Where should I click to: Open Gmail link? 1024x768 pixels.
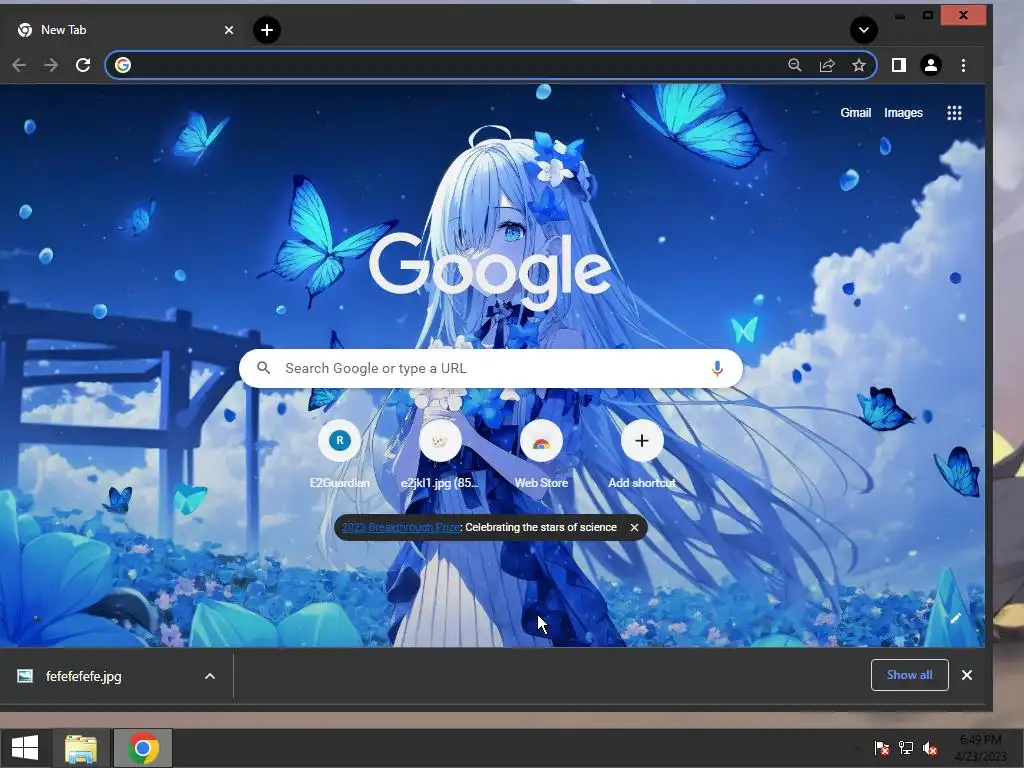856,113
